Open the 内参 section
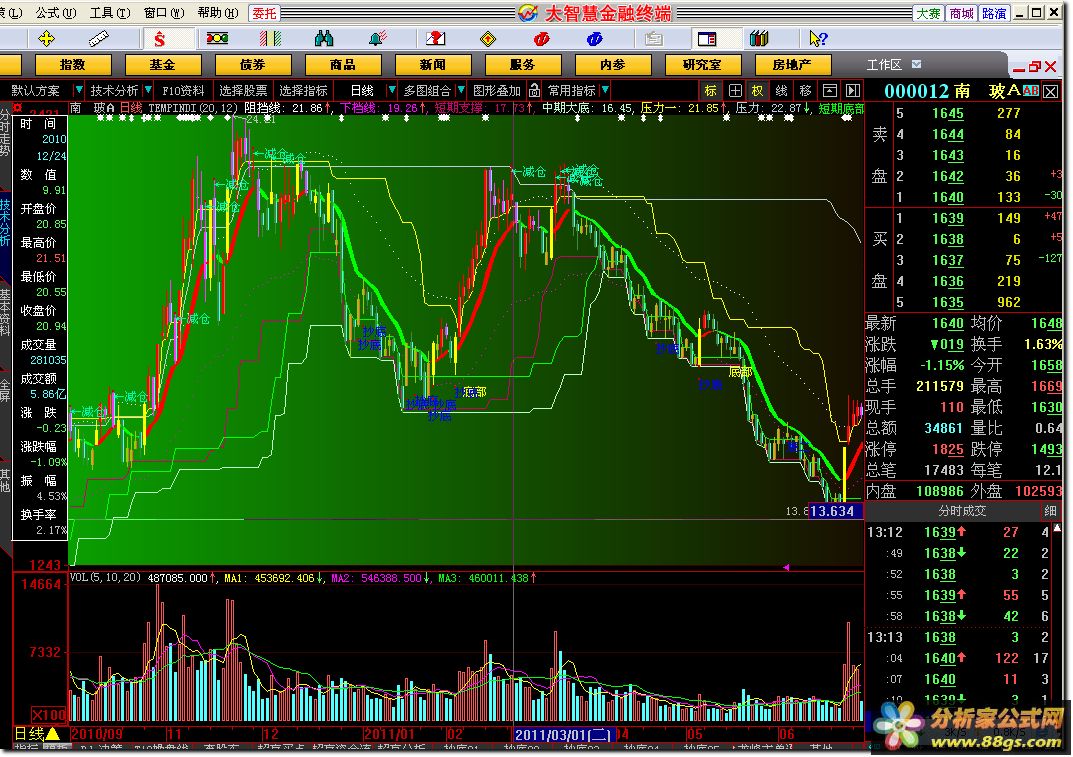 click(612, 64)
